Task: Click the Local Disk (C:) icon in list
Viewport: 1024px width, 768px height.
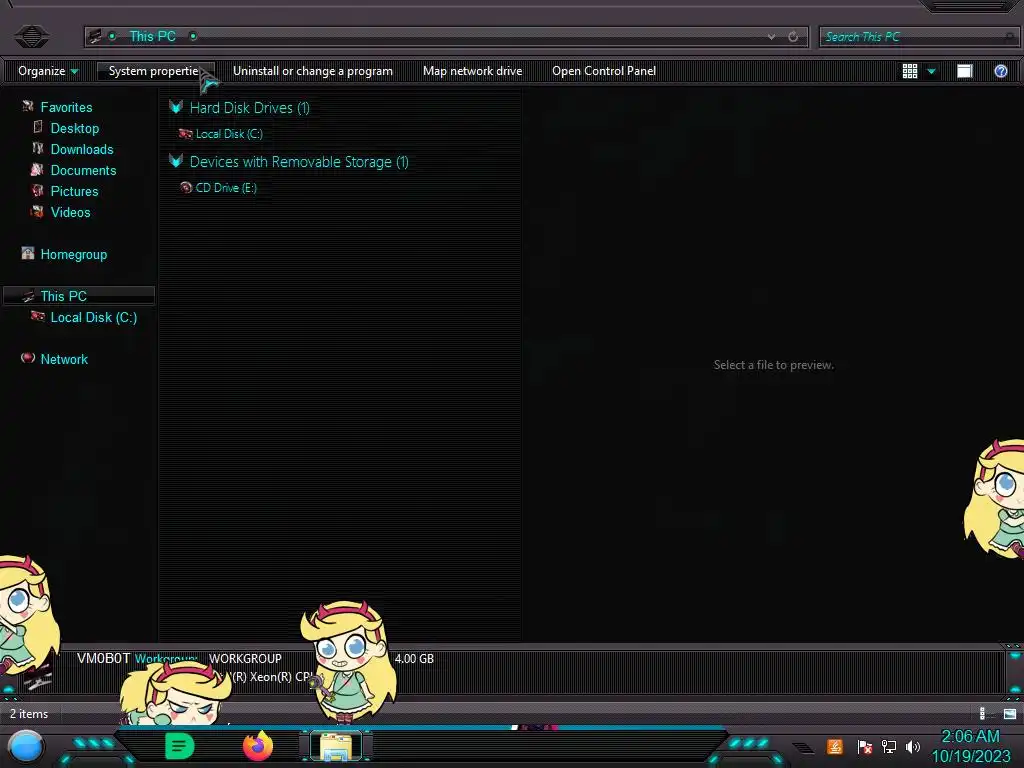Action: tap(185, 134)
